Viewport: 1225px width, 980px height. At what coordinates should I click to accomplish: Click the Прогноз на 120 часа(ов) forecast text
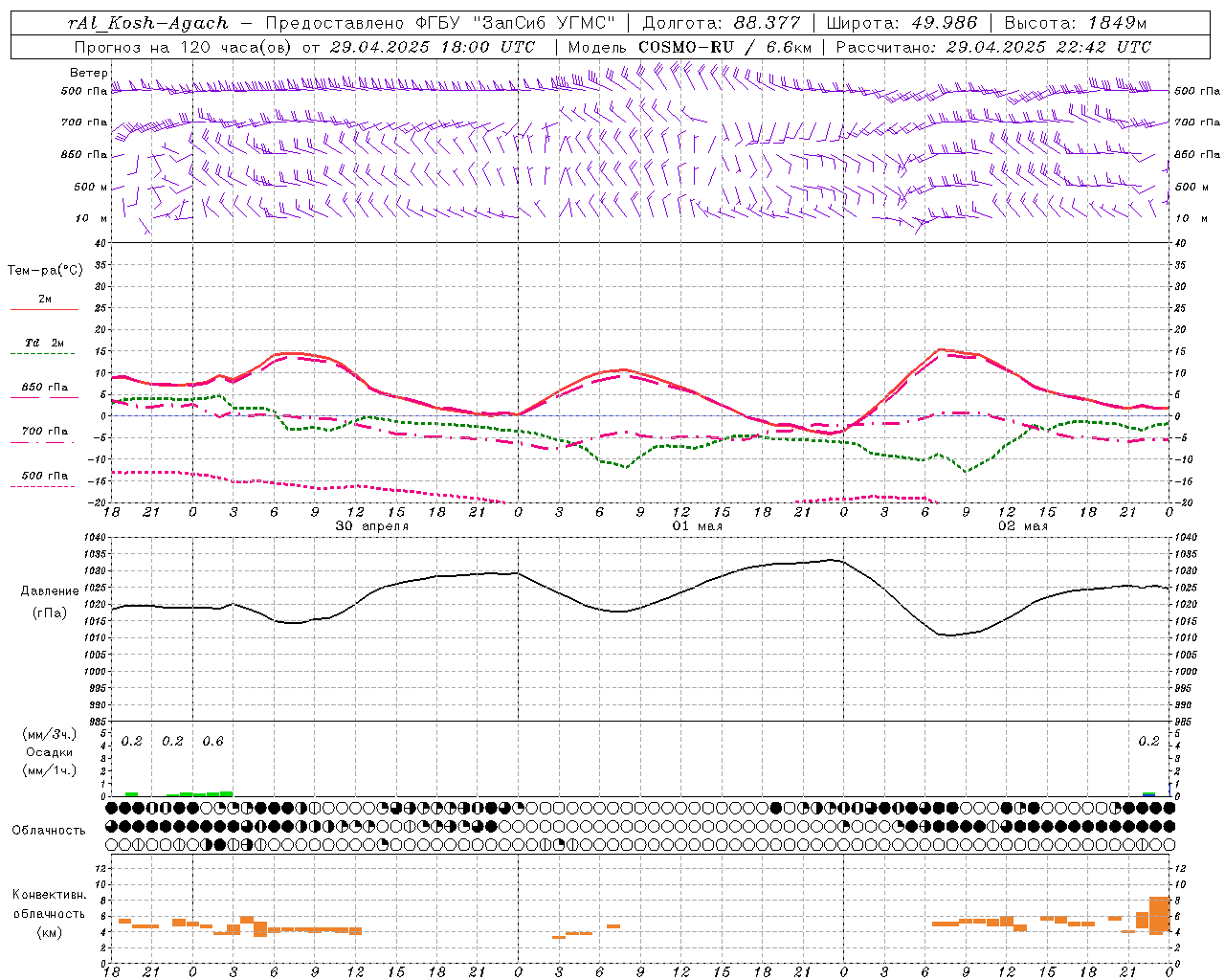point(184,47)
